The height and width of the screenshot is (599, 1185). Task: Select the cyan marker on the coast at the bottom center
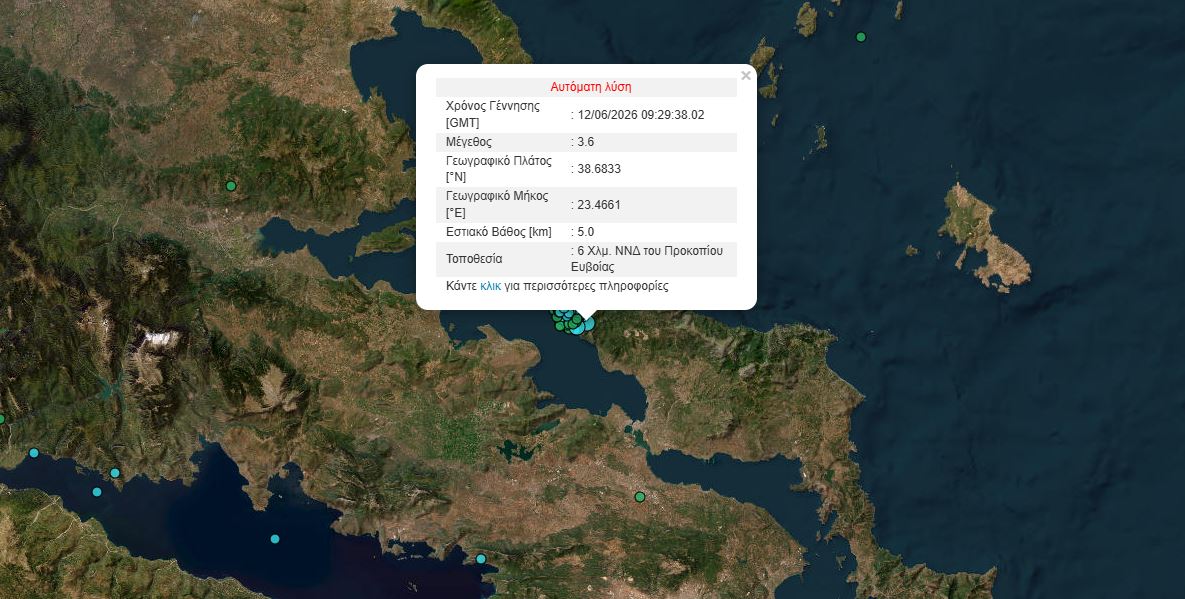(x=481, y=559)
